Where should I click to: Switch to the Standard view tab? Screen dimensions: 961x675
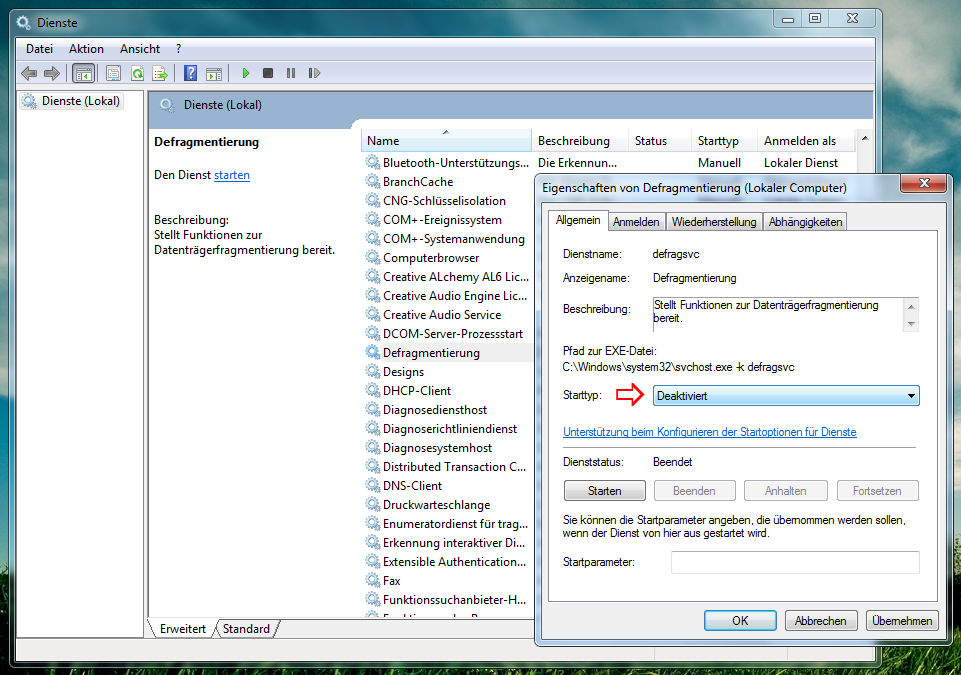point(246,628)
